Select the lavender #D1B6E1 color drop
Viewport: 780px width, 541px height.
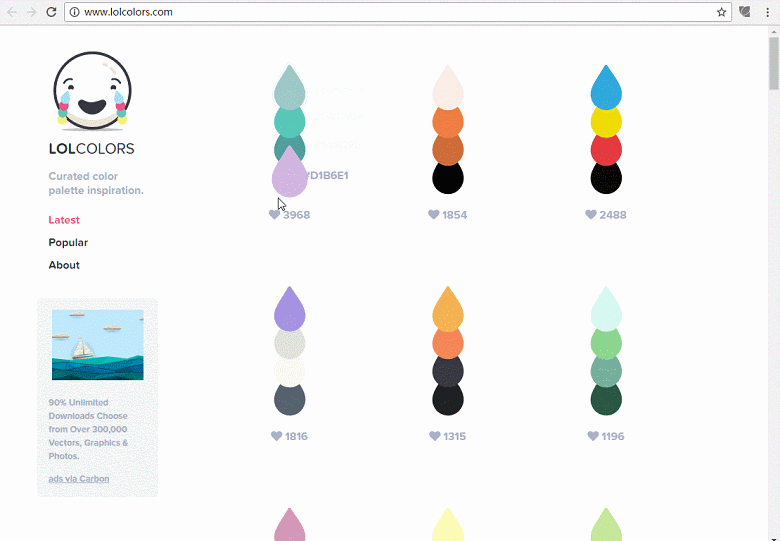click(x=290, y=172)
